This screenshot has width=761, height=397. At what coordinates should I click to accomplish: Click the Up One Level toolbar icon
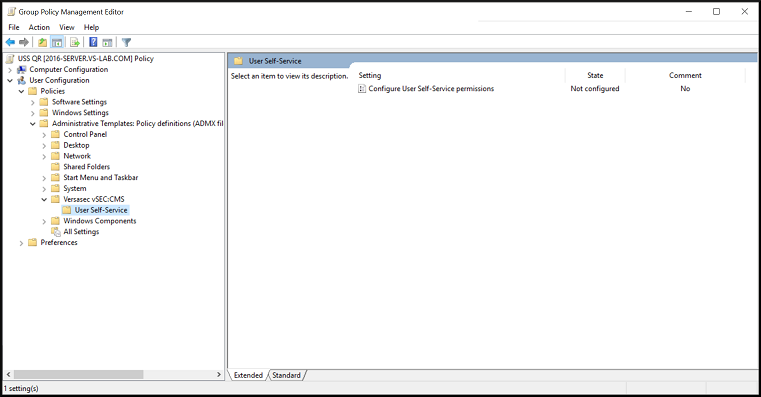coord(43,43)
